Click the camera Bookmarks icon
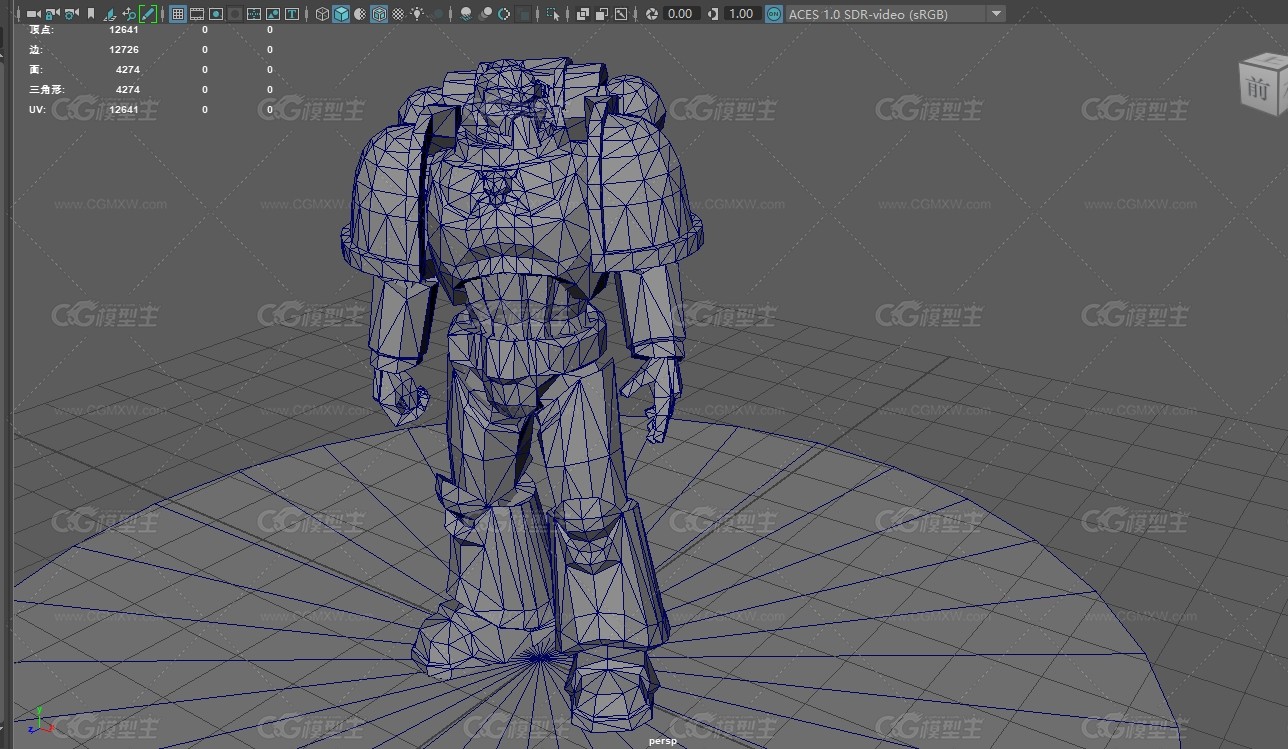The width and height of the screenshot is (1288, 749). (x=90, y=14)
